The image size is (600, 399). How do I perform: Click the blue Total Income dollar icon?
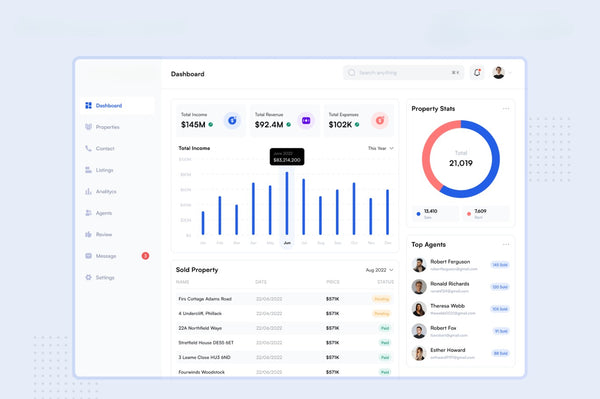232,121
